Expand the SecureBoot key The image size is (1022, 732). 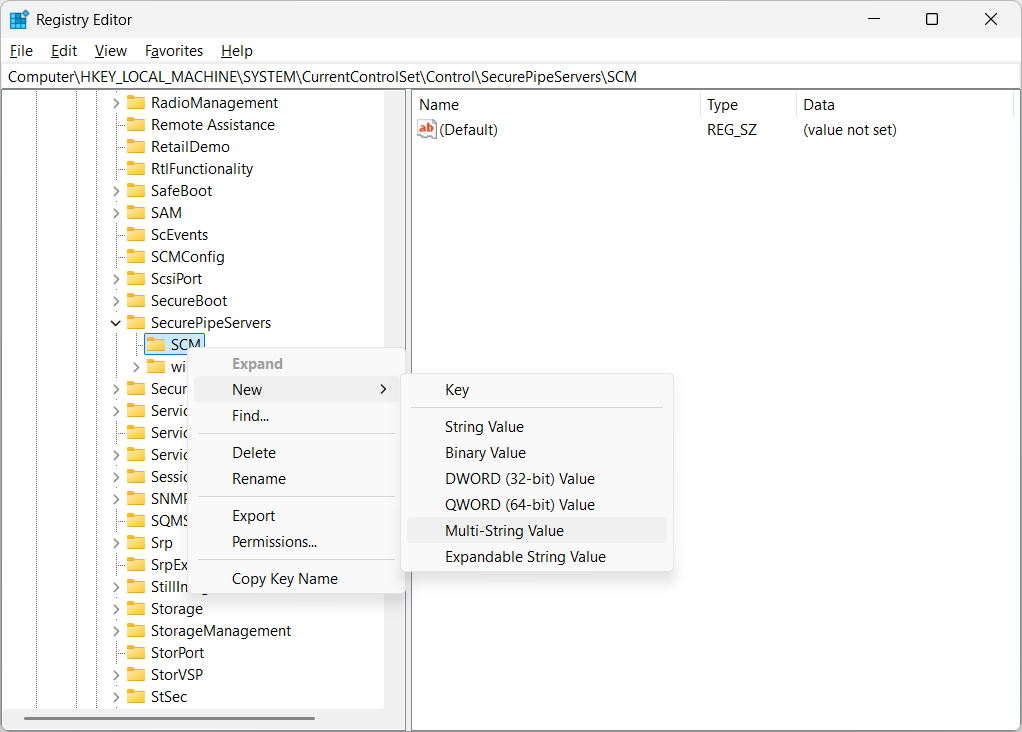pos(115,301)
